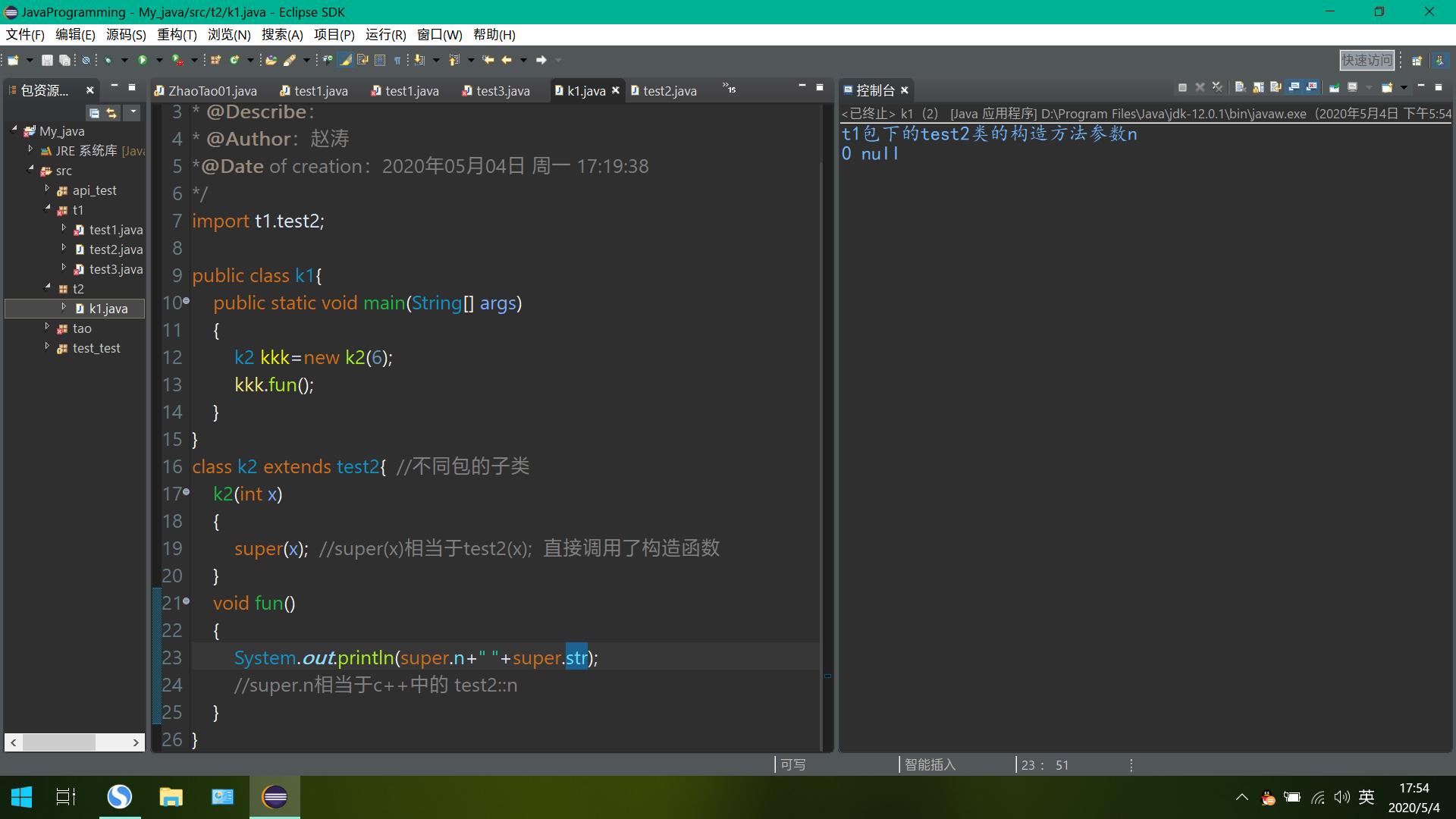Click the Open Type folder icon
This screenshot has width=1456, height=819.
click(x=271, y=60)
